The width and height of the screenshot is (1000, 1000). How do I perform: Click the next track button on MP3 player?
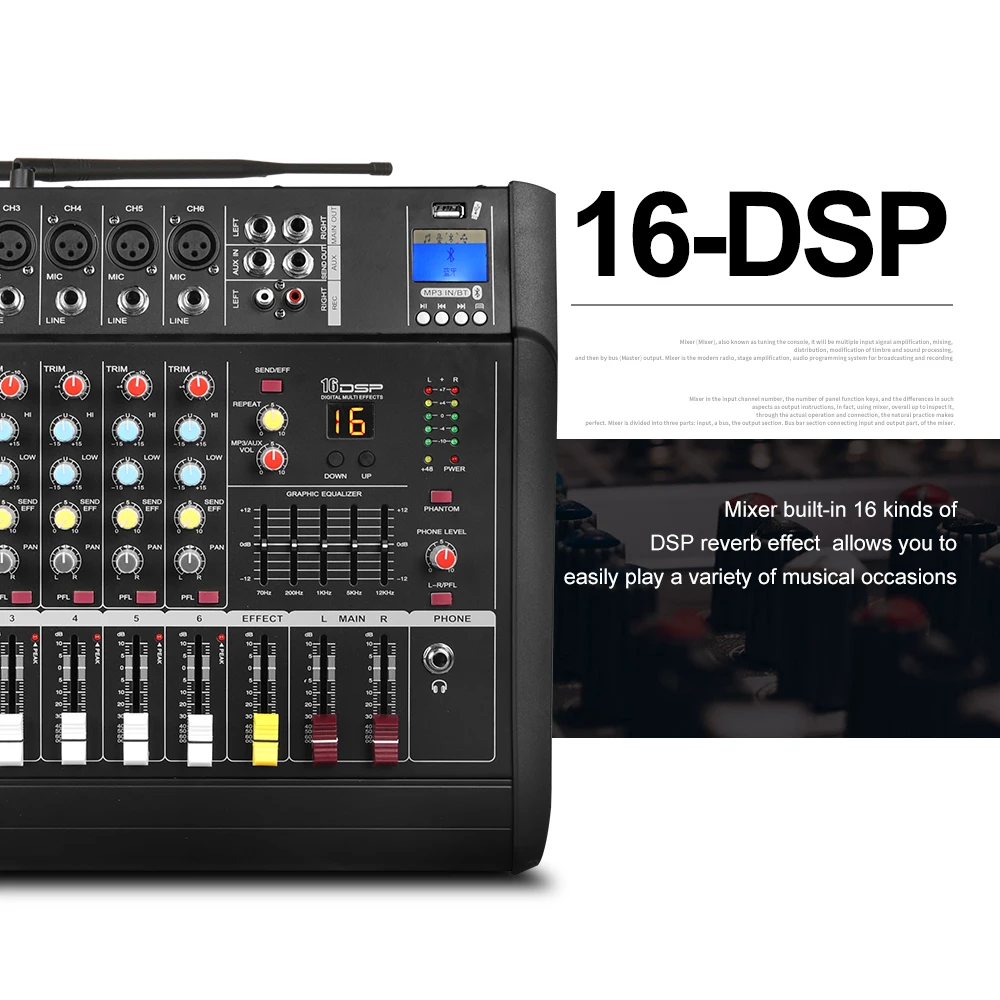460,318
